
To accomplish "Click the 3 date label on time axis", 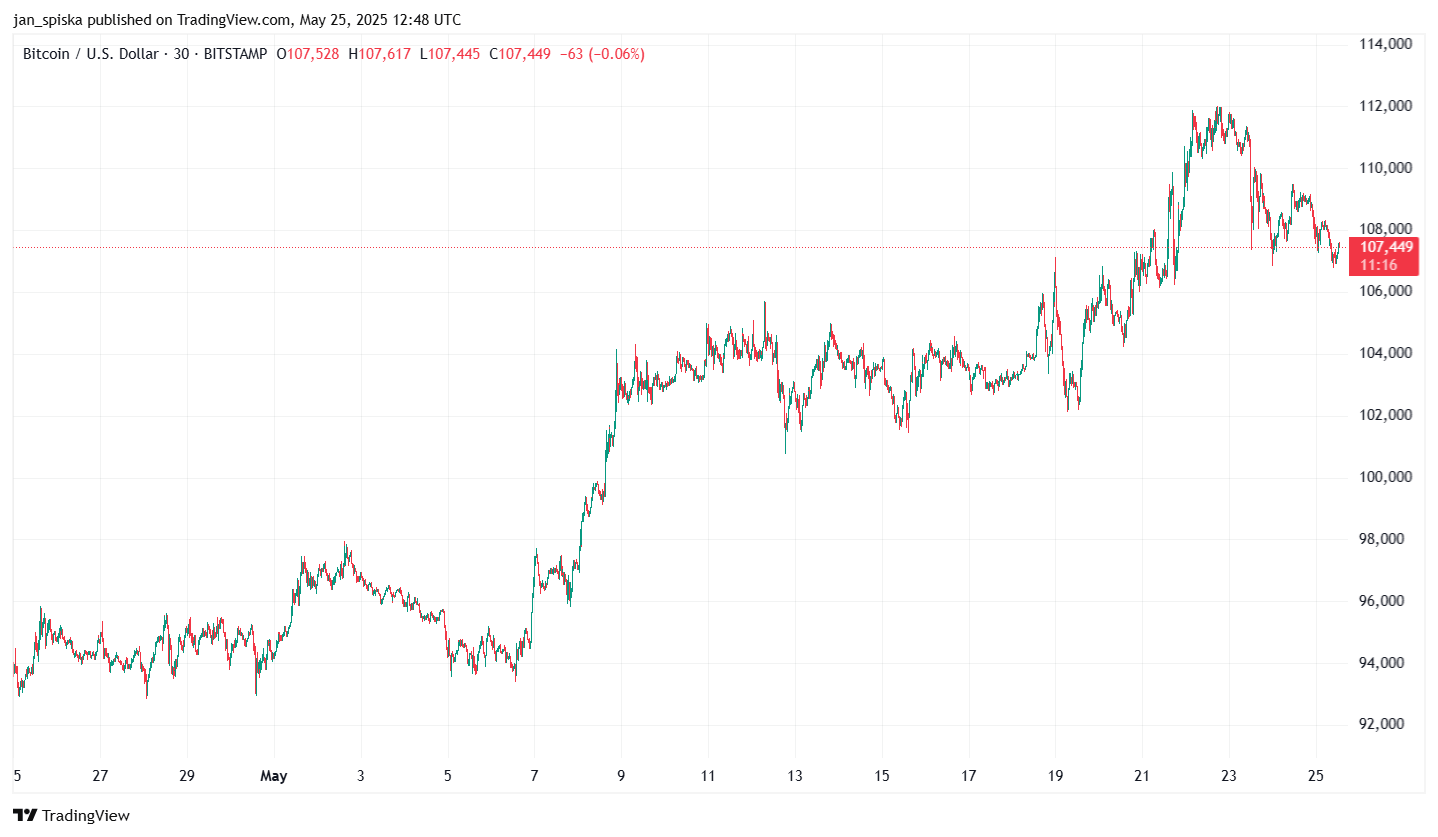I will pyautogui.click(x=361, y=776).
